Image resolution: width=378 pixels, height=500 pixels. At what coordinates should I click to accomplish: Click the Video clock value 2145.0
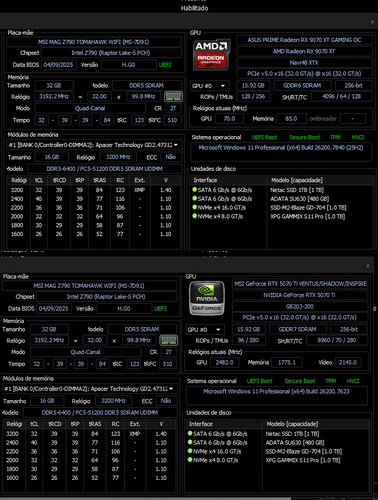point(348,362)
